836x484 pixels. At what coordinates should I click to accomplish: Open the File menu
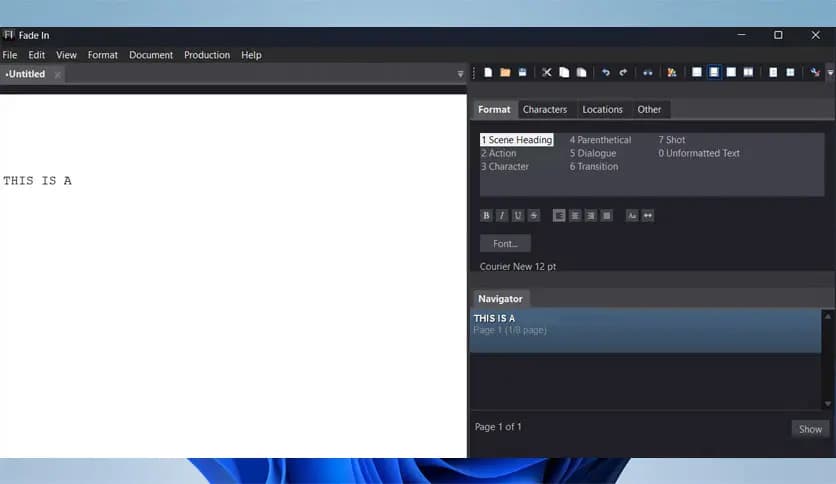pyautogui.click(x=10, y=55)
